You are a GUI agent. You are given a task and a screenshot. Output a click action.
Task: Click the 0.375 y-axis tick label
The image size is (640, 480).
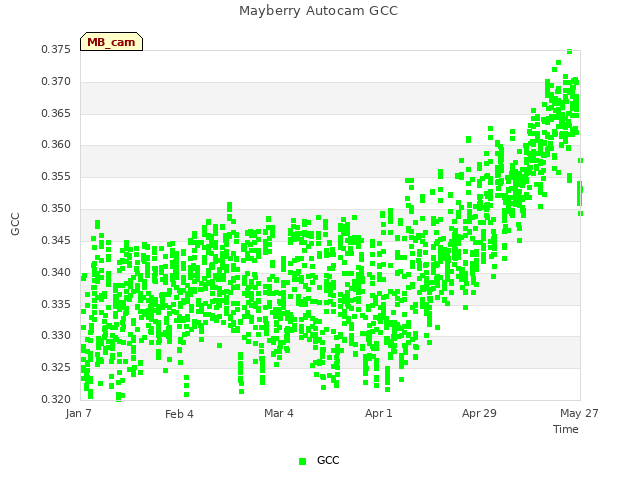coord(56,49)
